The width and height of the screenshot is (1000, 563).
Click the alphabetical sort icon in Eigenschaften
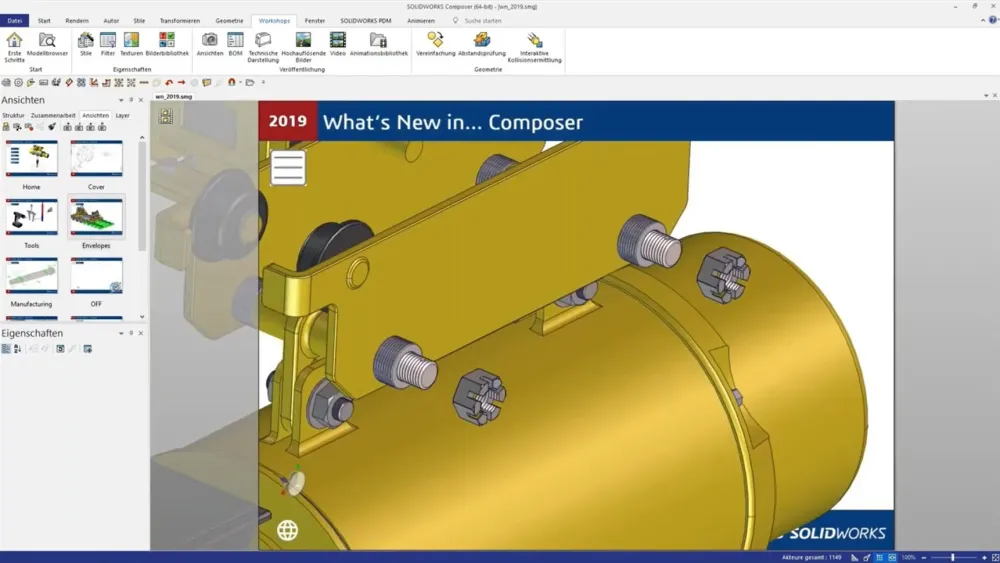coord(17,349)
